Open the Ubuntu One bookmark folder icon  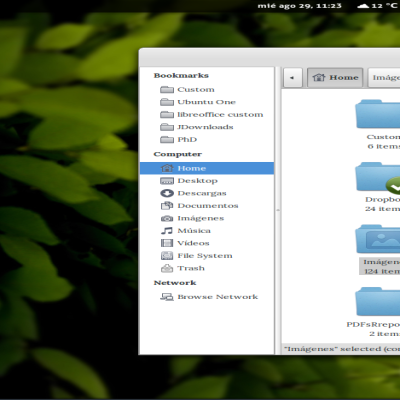167,102
